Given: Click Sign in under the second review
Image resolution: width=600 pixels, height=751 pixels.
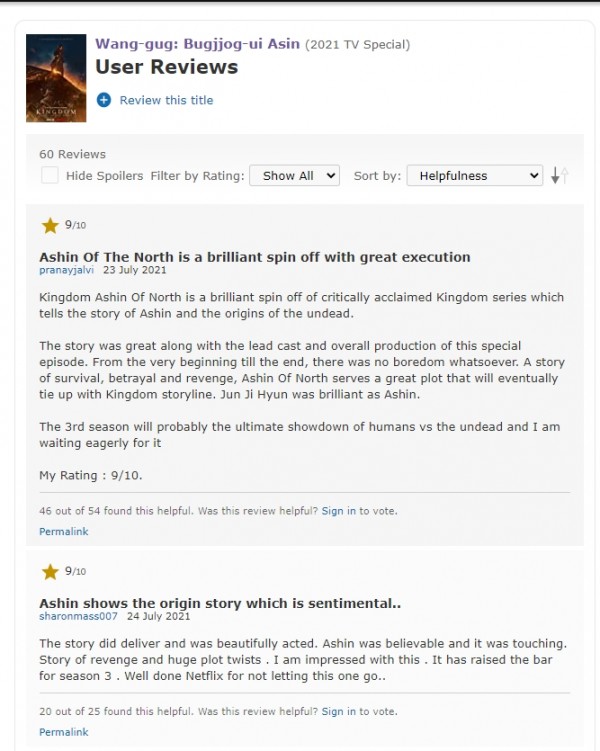Looking at the screenshot, I should click(338, 712).
